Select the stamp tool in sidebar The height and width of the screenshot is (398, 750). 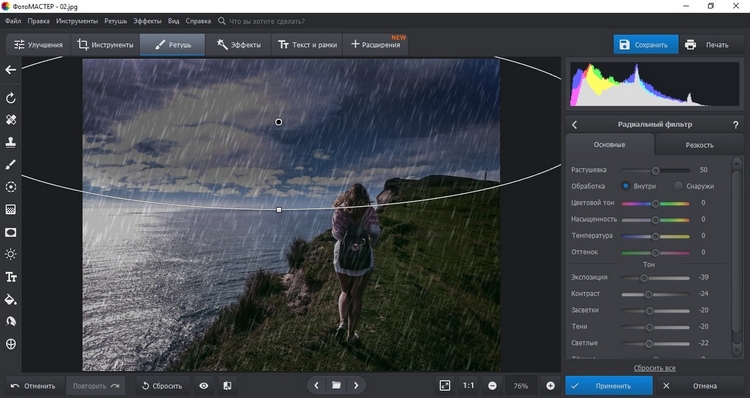(11, 142)
